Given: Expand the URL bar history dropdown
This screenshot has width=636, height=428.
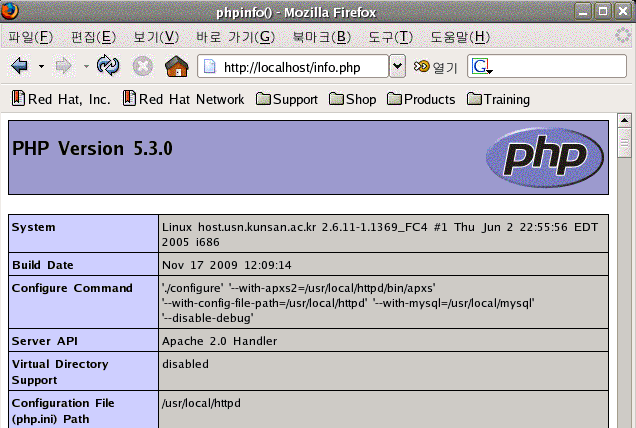Looking at the screenshot, I should pyautogui.click(x=397, y=66).
